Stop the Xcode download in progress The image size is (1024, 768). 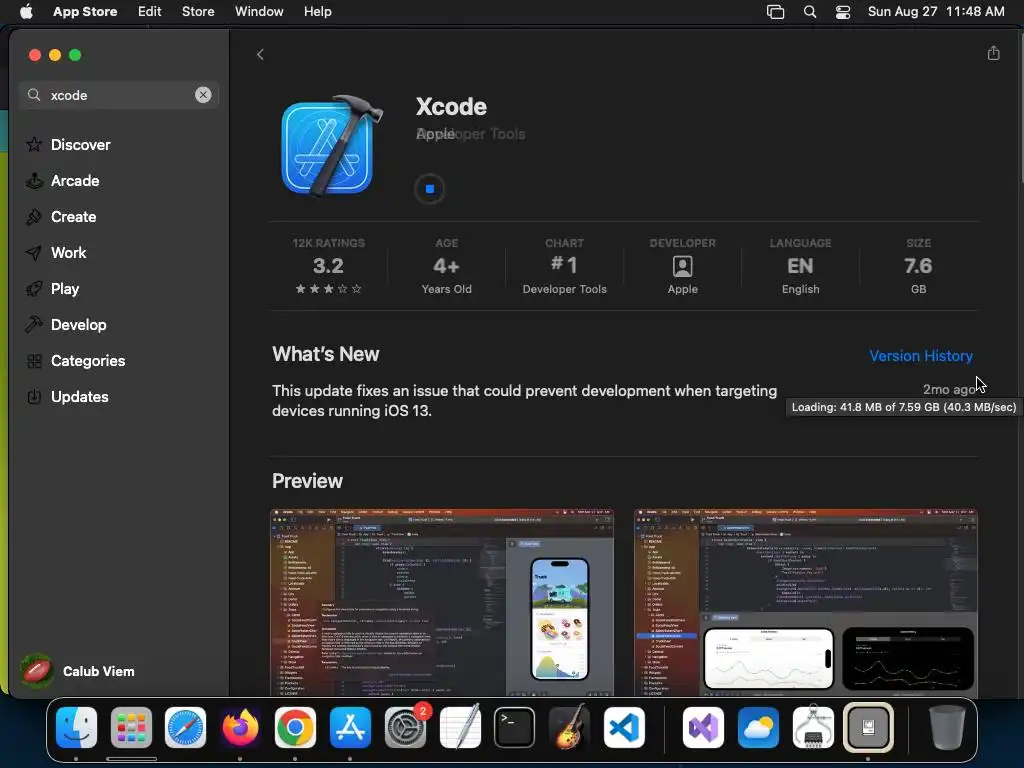point(430,189)
